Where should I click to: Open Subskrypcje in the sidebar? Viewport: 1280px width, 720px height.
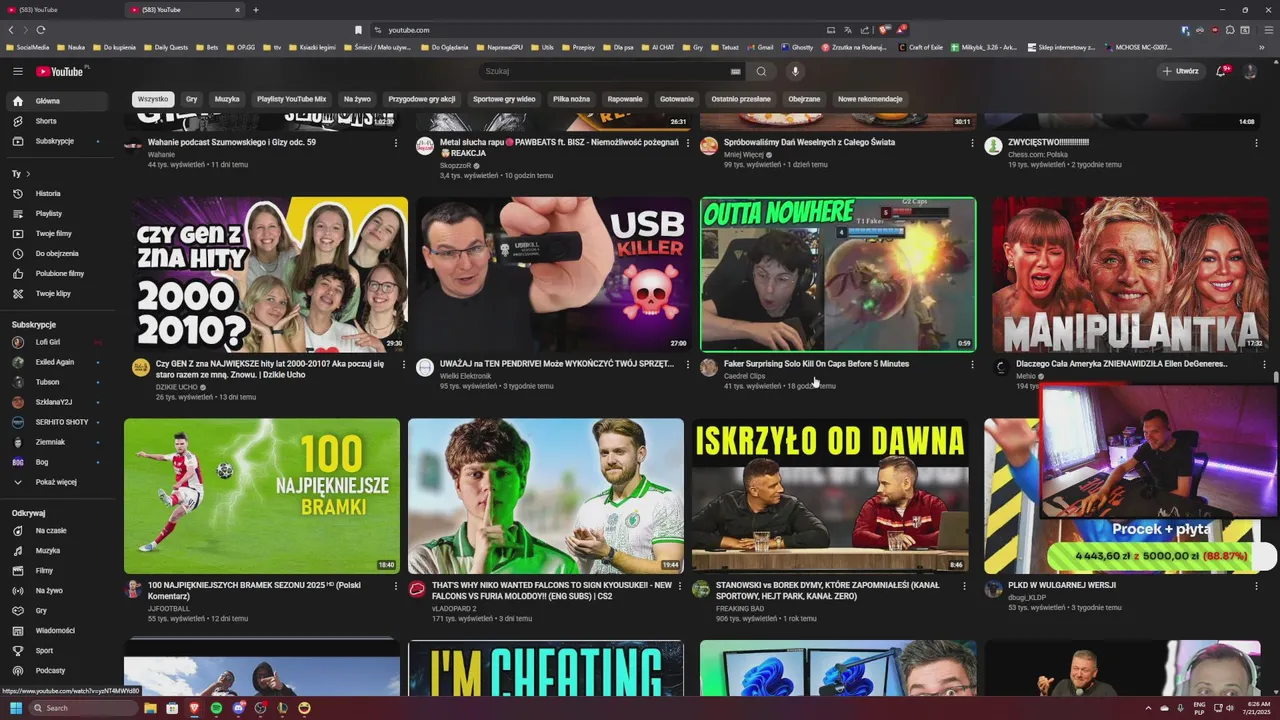[57, 141]
